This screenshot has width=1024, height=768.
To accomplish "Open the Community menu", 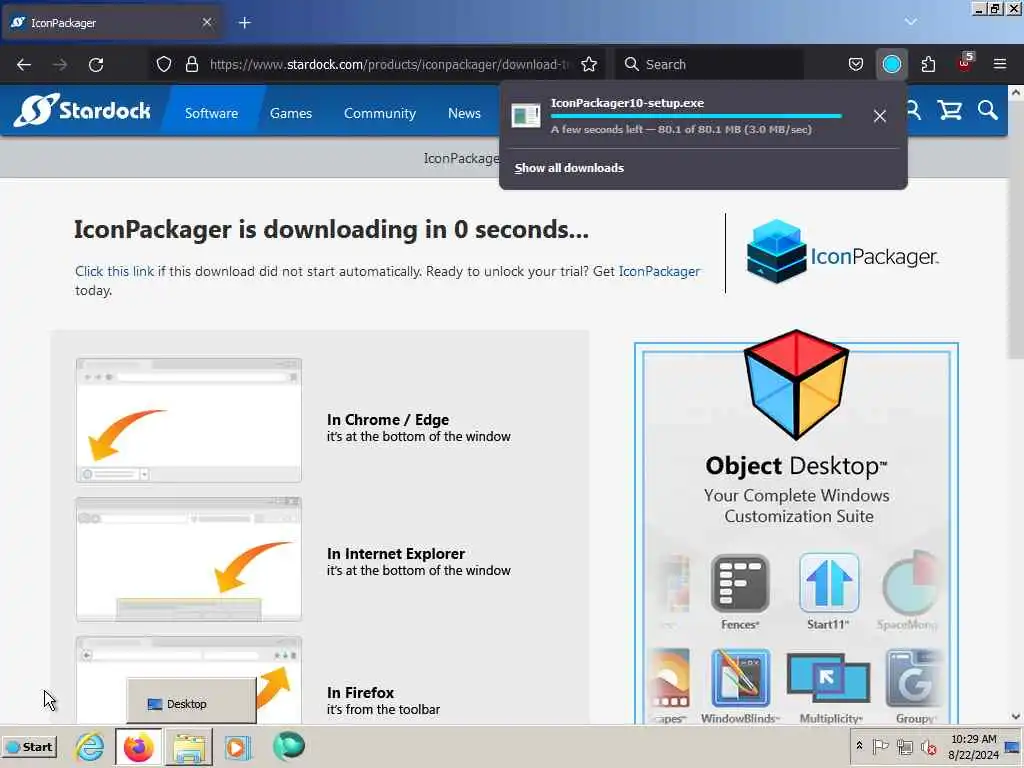I will 379,113.
